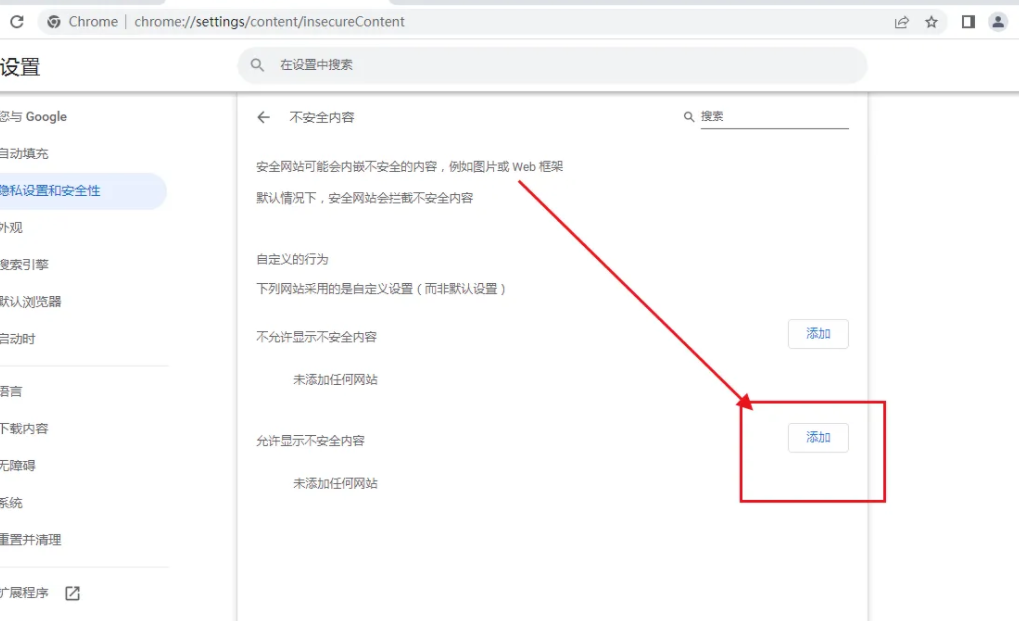This screenshot has height=621, width=1019.
Task: Click the text 下列网站采用的是自定义设置
Action: pyautogui.click(x=335, y=288)
